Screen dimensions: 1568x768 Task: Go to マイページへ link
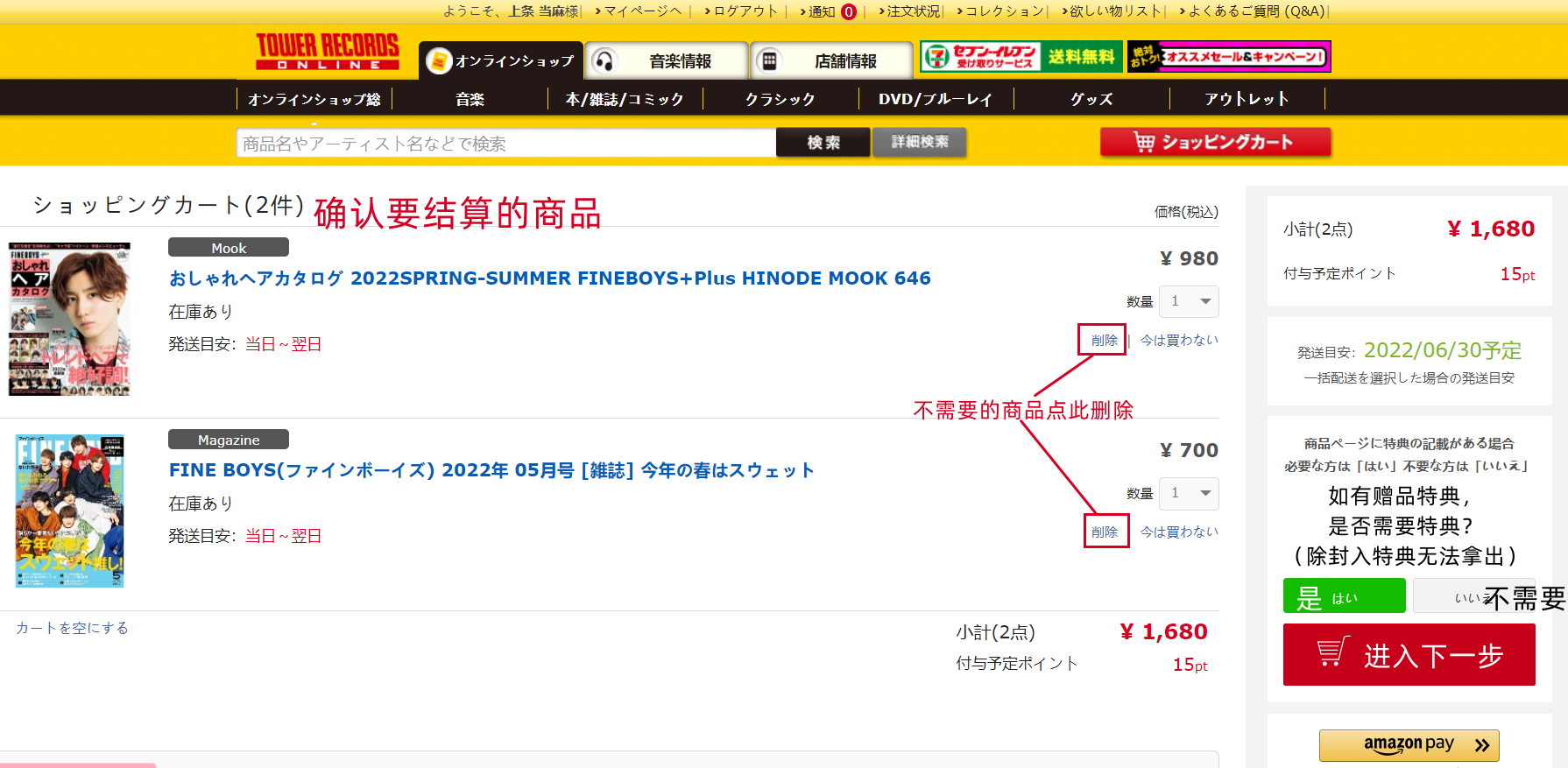642,11
